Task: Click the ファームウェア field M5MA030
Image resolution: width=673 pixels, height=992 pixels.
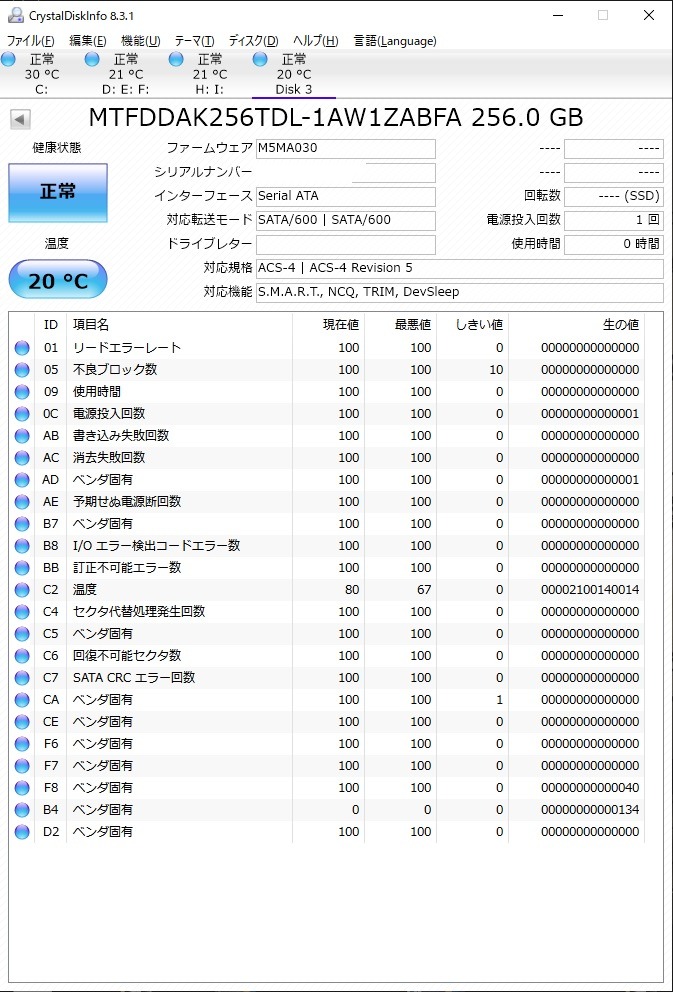Action: point(345,149)
